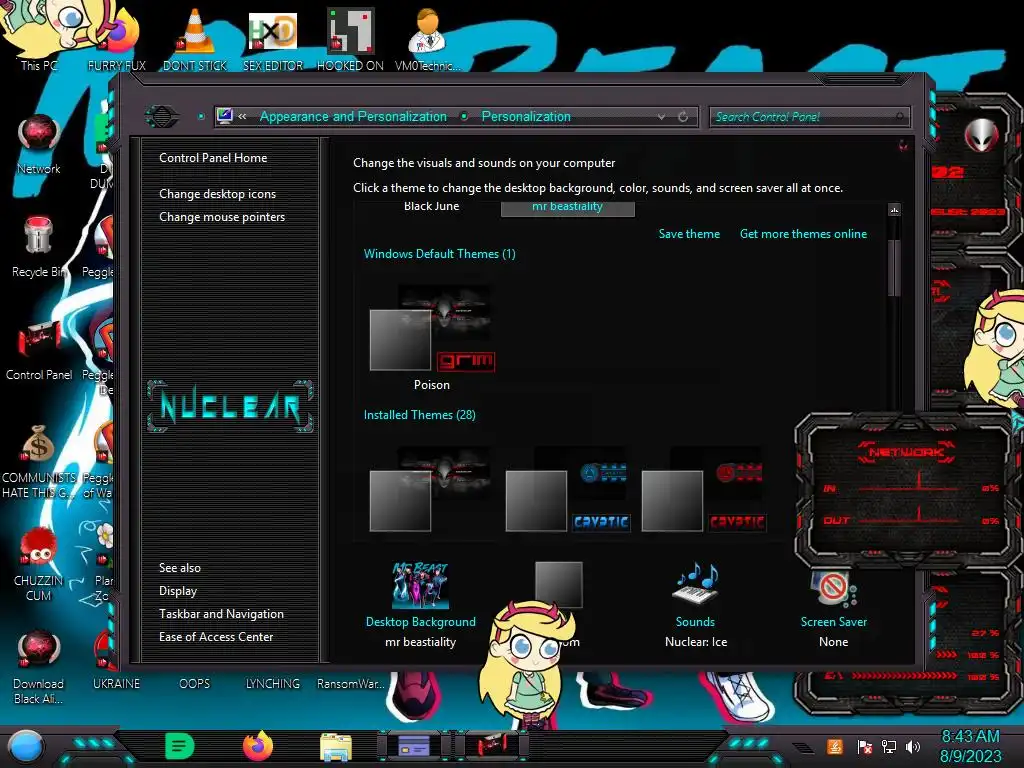Select the red Cavatic installed theme
Screen dimensions: 1024x768
(703, 490)
